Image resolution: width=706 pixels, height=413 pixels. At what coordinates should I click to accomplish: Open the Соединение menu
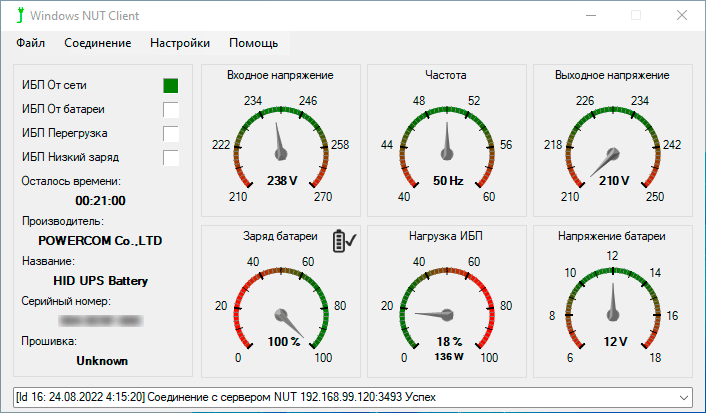pos(98,43)
